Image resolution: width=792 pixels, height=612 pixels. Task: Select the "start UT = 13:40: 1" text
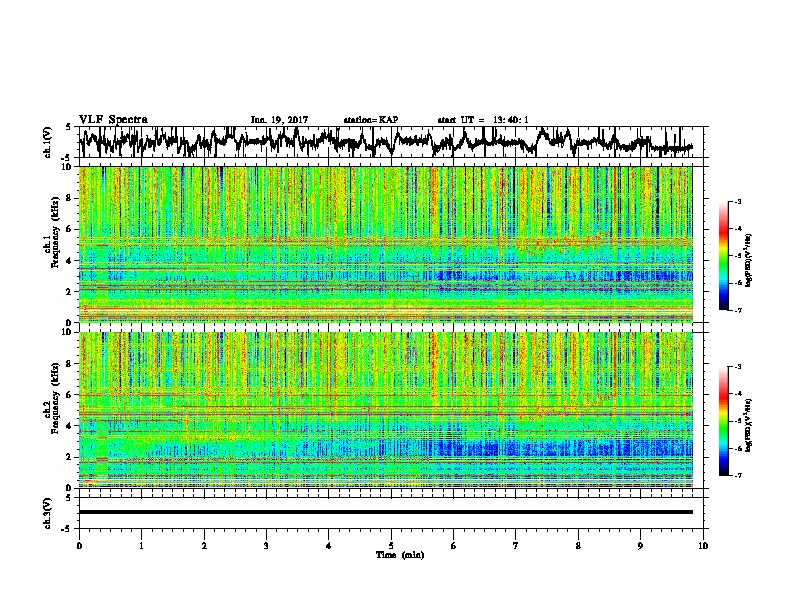pos(483,120)
